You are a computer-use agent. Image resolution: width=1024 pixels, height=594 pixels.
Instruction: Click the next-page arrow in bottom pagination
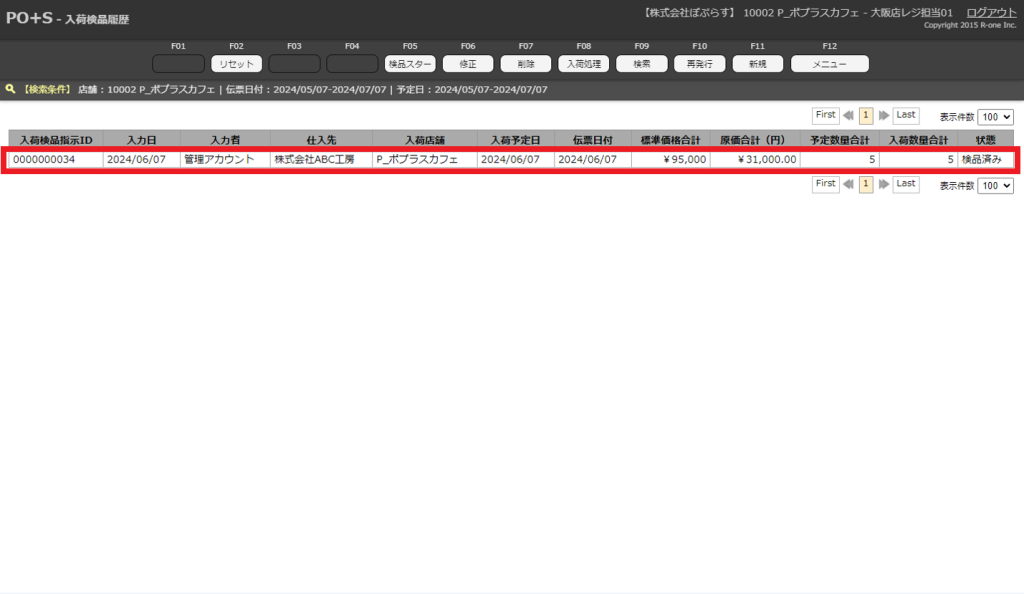[x=883, y=185]
